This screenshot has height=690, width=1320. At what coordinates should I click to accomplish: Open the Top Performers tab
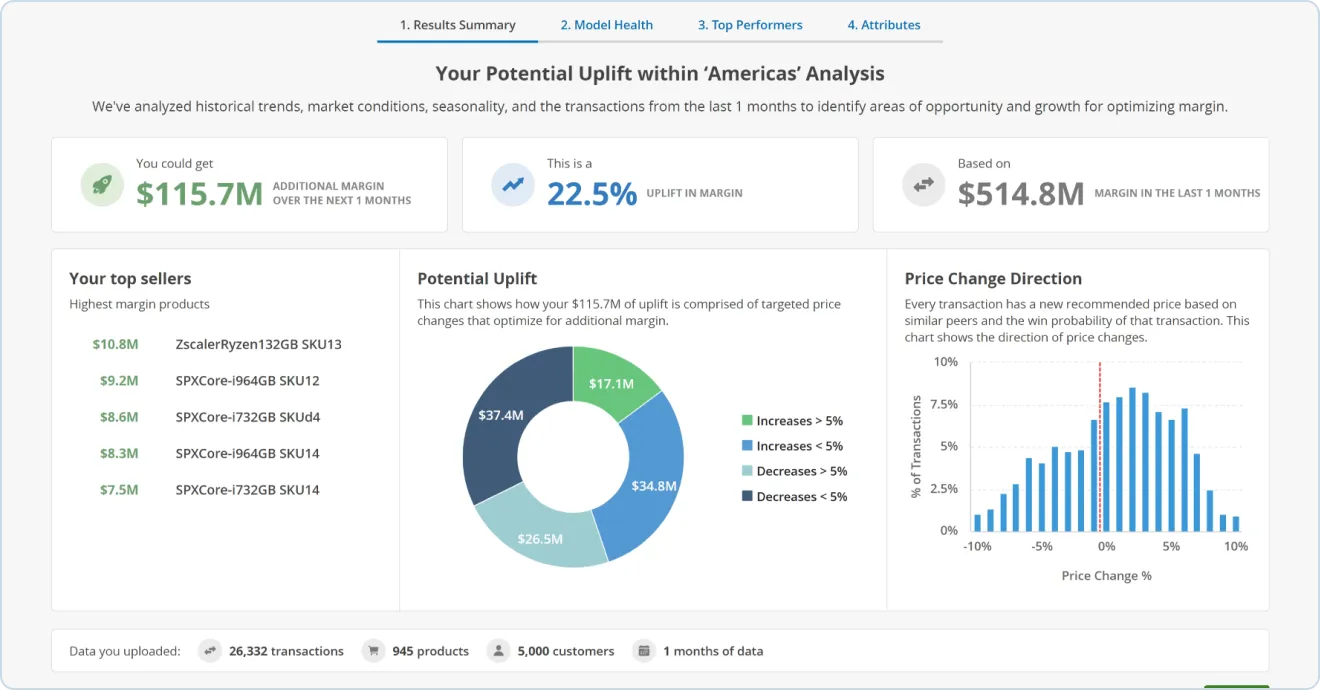pos(750,25)
